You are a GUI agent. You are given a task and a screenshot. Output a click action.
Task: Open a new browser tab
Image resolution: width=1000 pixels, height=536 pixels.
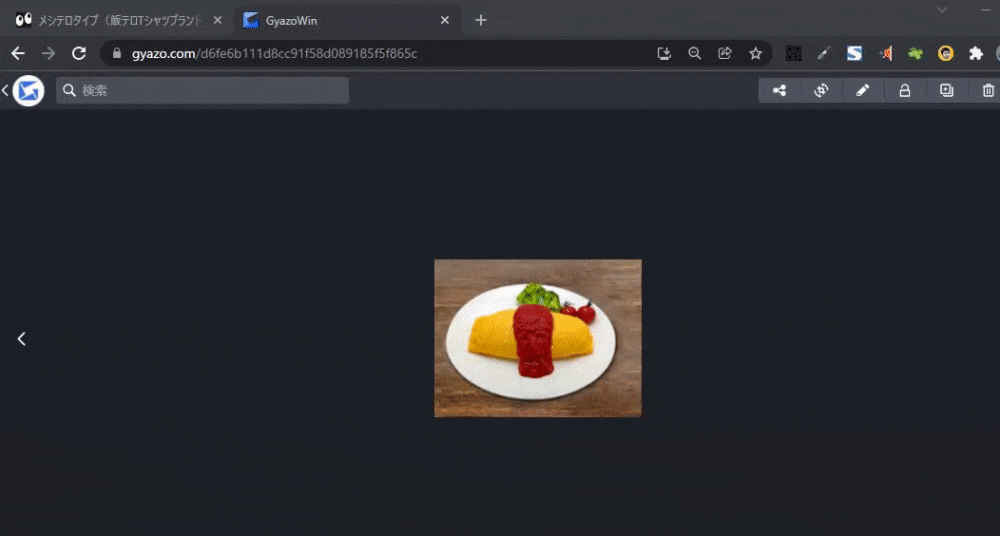click(x=481, y=20)
